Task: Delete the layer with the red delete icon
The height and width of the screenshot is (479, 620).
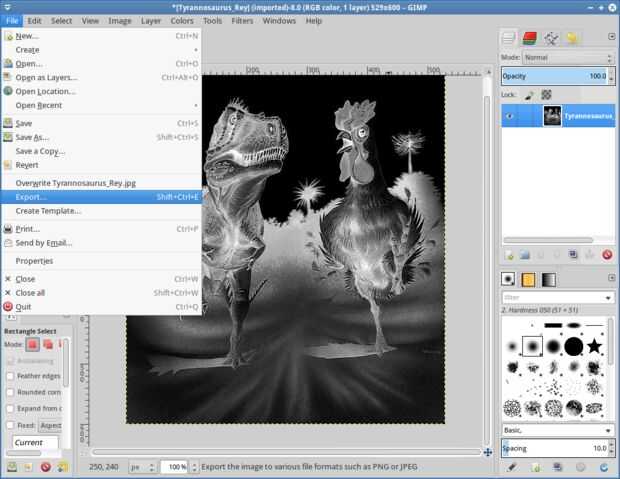Action: point(607,255)
